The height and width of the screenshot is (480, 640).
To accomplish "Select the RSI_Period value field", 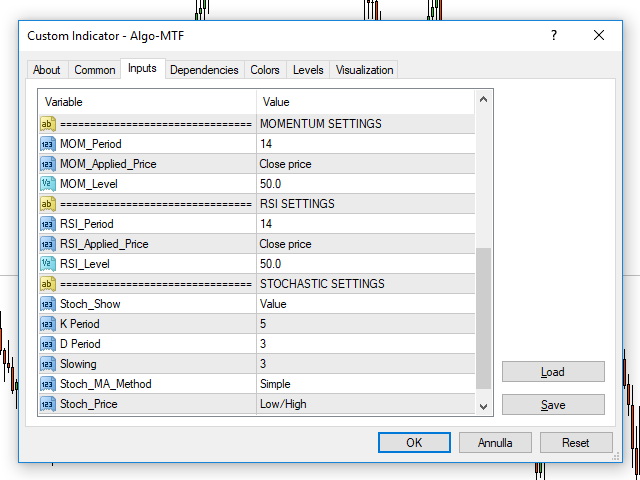I will click(x=364, y=224).
